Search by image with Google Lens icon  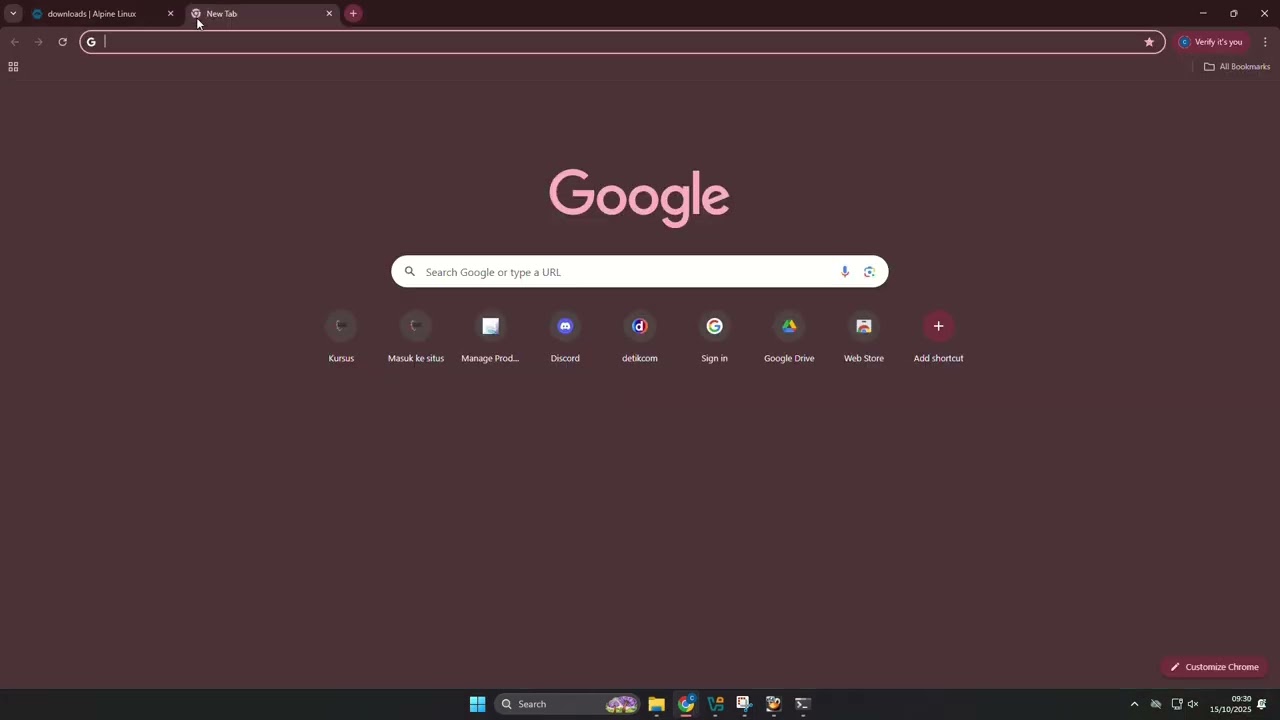(869, 272)
